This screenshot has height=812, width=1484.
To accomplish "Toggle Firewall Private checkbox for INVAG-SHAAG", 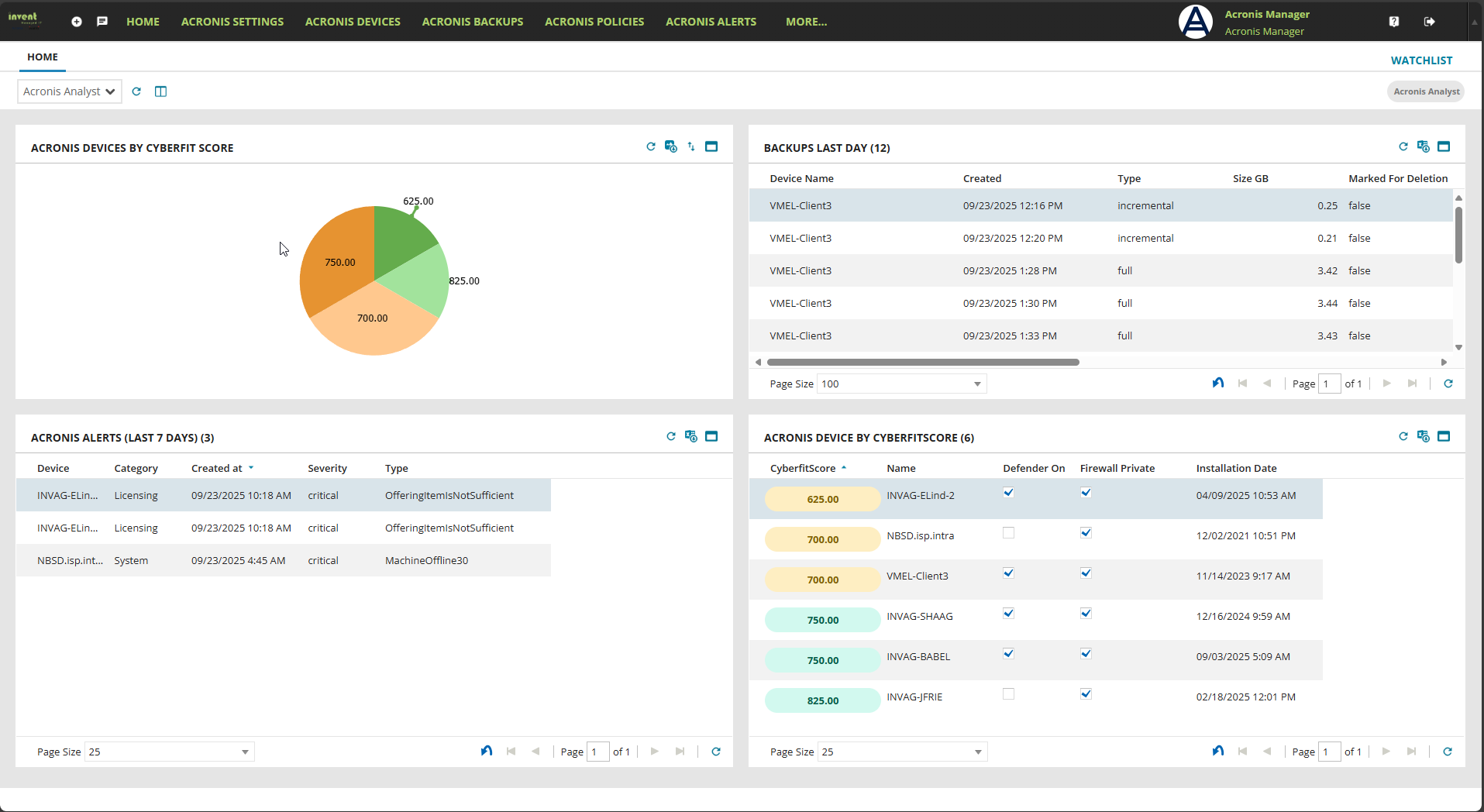I will [x=1086, y=614].
